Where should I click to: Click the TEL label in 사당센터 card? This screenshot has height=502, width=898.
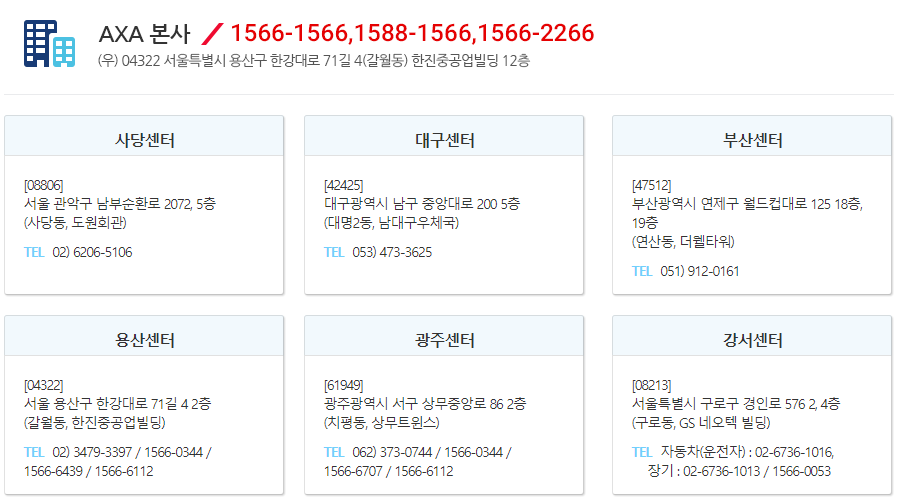(x=34, y=252)
